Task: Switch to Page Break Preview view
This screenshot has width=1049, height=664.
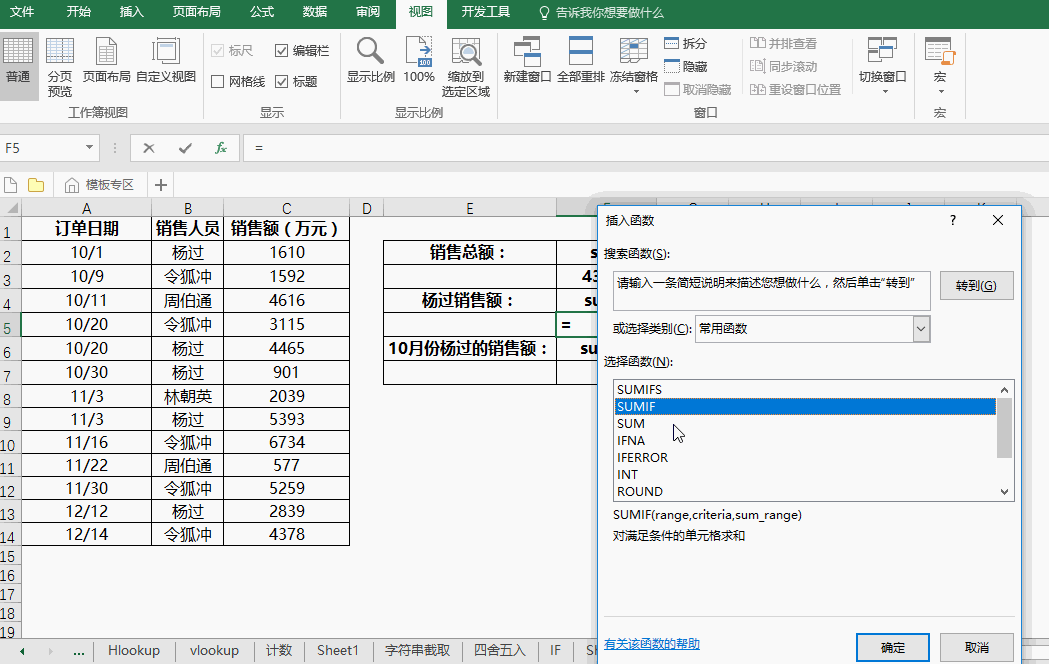Action: point(59,66)
